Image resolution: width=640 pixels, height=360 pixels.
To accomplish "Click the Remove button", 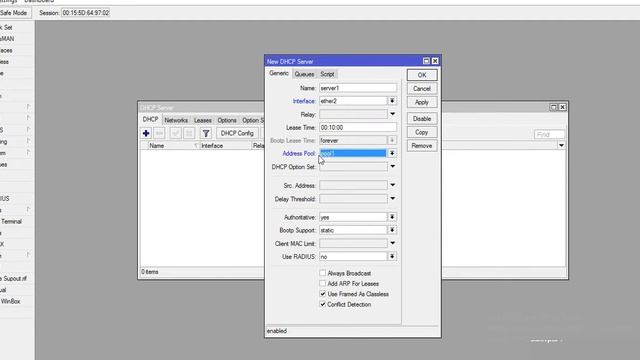I will (x=422, y=146).
